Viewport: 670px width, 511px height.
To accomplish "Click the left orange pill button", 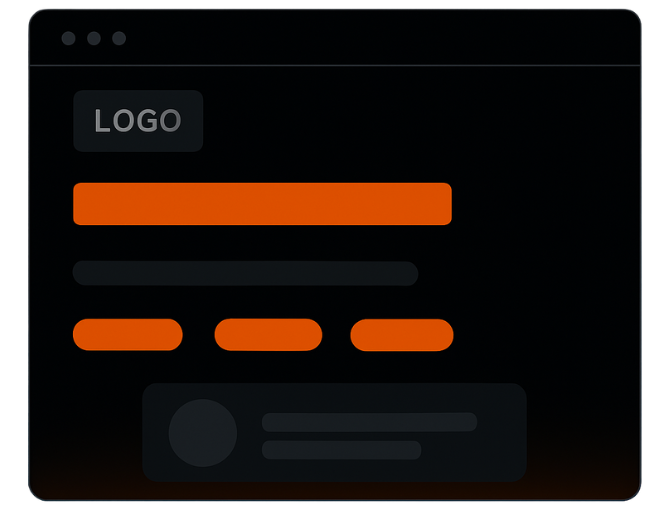I will tap(128, 335).
